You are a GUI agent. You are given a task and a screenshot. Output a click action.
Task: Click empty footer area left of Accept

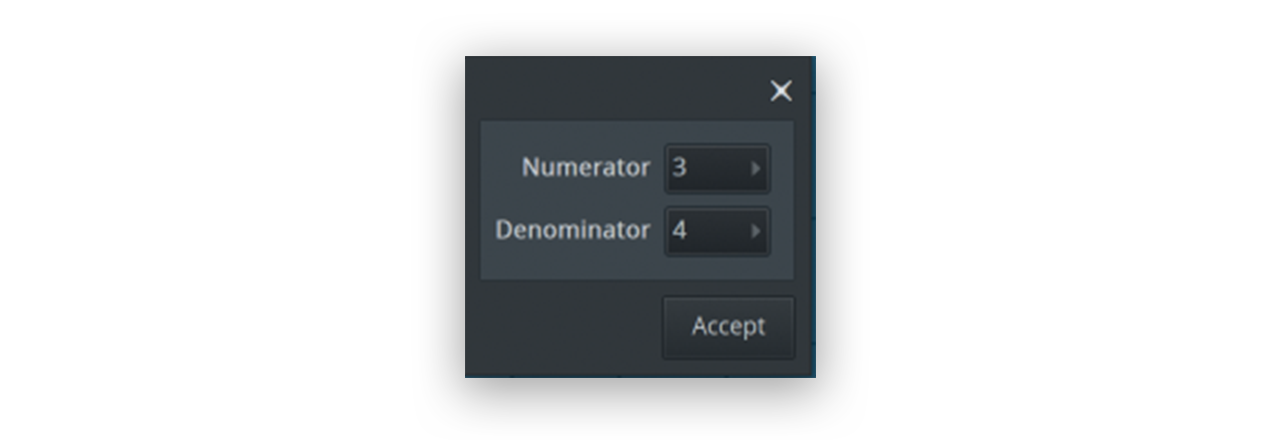(x=563, y=327)
